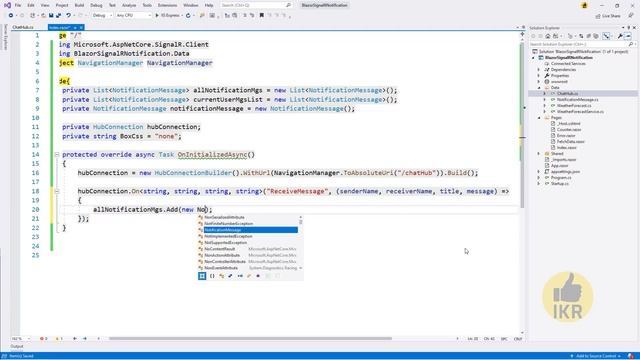This screenshot has height=360, width=640.
Task: Open the View menu
Action: (45, 5)
